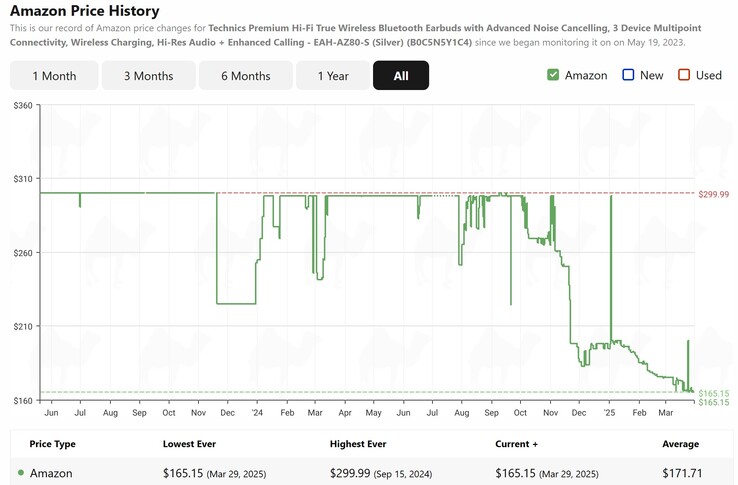Click the Average column header

click(x=681, y=444)
